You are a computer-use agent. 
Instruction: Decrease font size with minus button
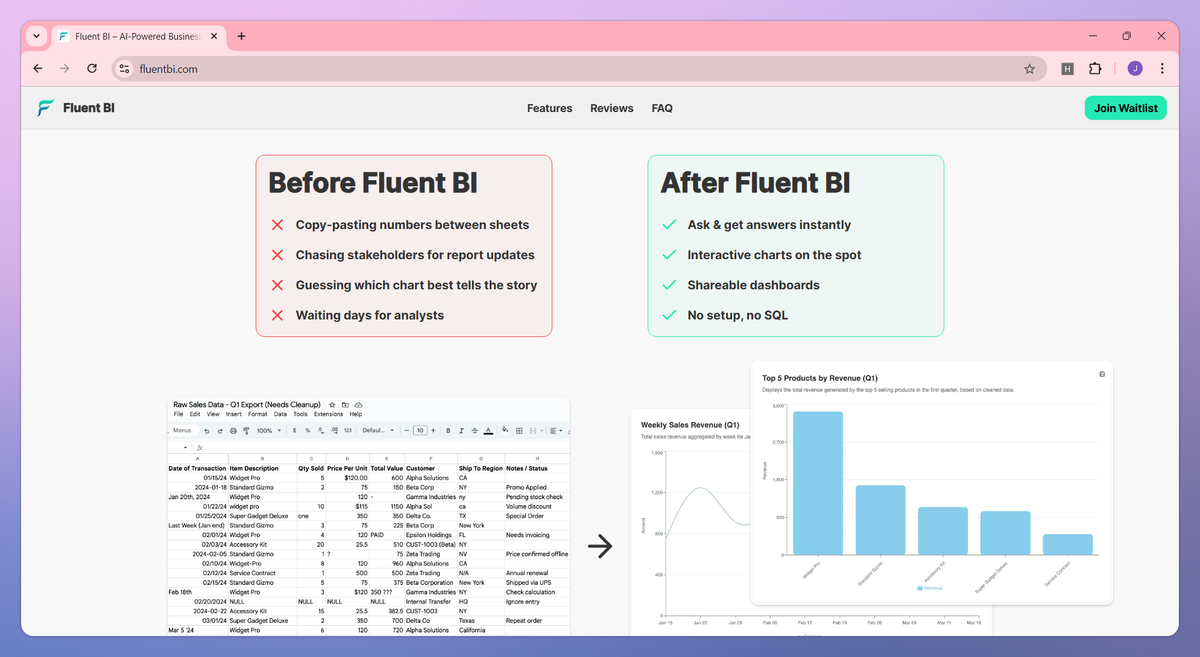[406, 431]
